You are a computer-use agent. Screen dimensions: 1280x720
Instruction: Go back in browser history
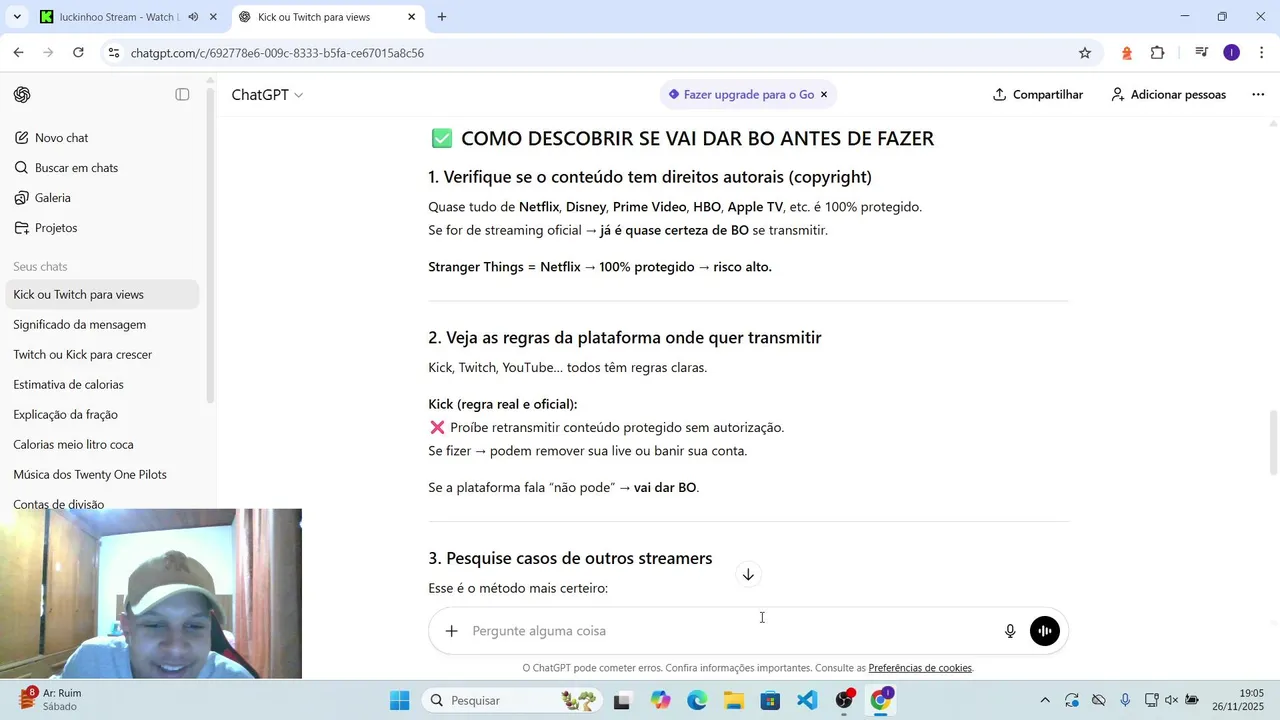(x=18, y=53)
